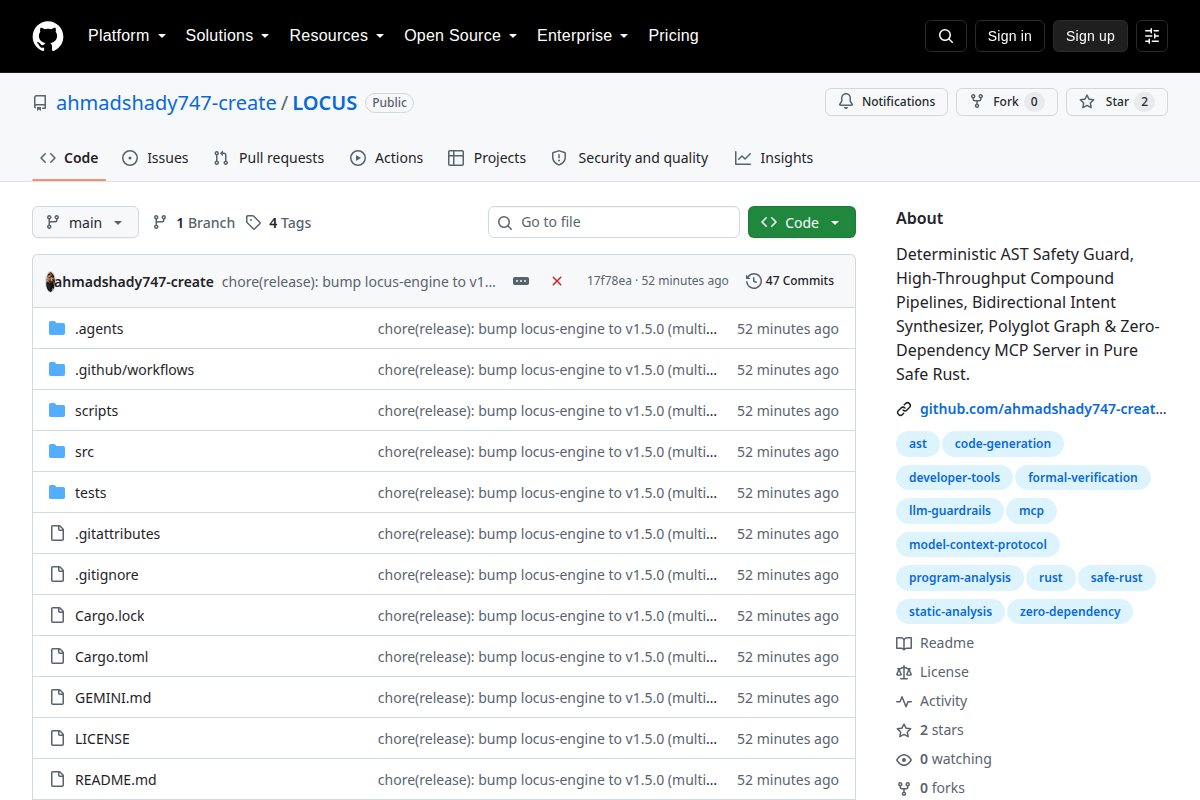Click the License scale icon

(x=904, y=672)
